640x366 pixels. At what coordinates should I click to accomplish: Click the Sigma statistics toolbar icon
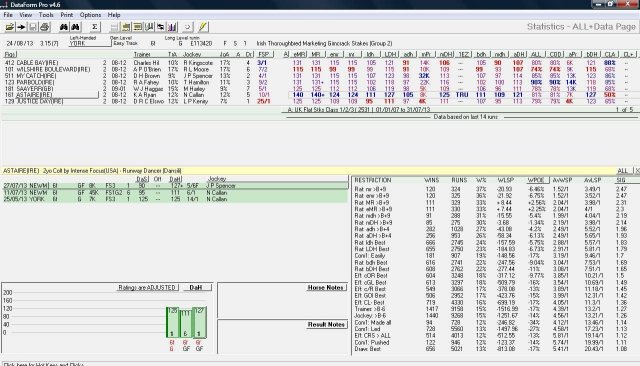(95, 27)
